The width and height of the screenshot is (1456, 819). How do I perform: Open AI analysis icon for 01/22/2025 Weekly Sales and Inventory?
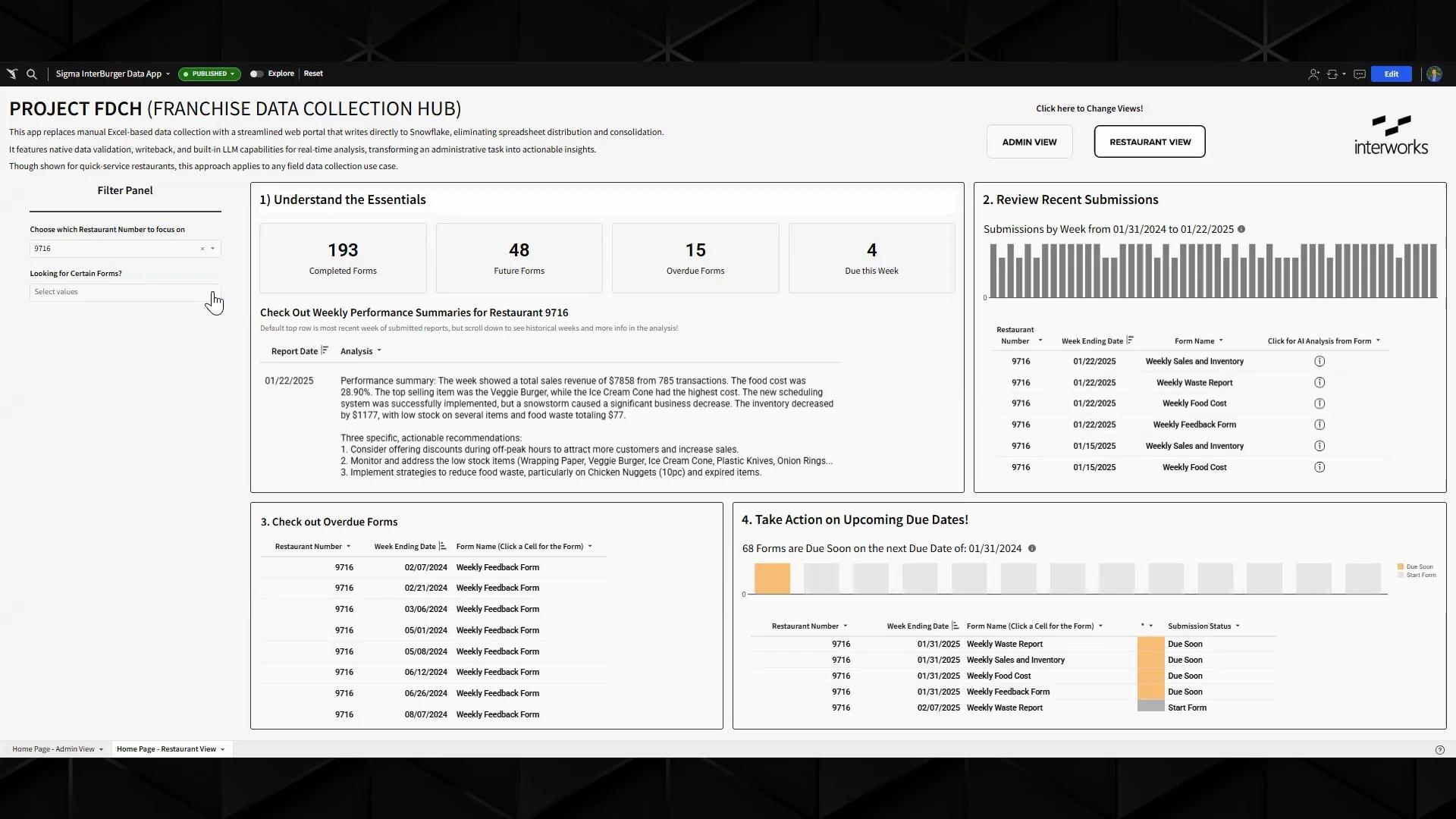[x=1319, y=362]
